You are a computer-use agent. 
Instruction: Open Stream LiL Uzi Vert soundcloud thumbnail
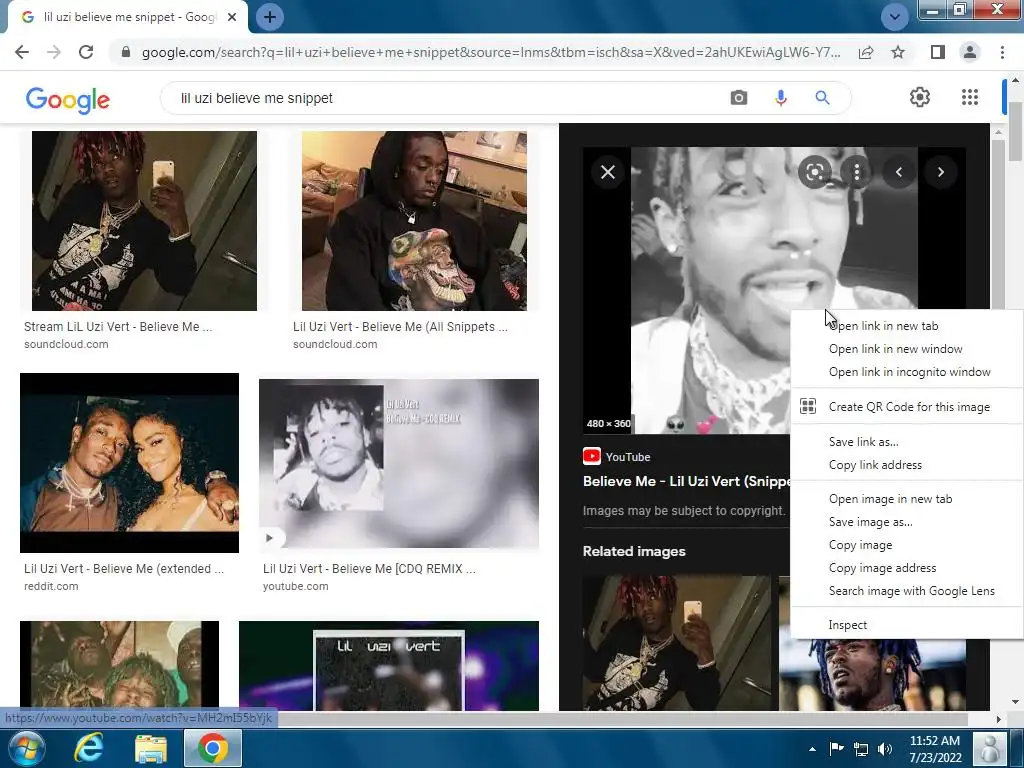144,221
